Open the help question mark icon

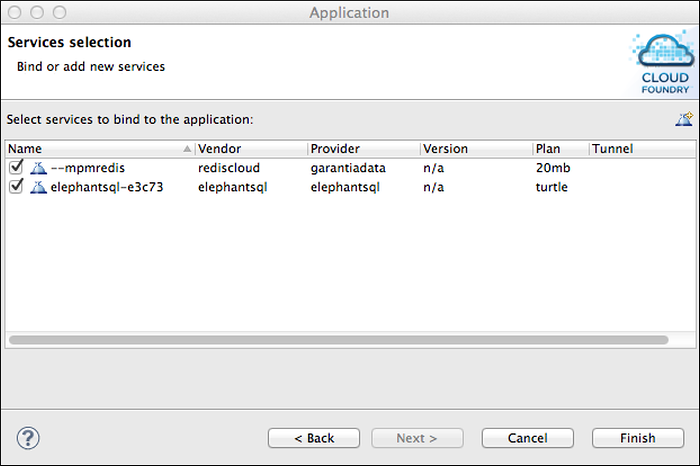tap(28, 438)
